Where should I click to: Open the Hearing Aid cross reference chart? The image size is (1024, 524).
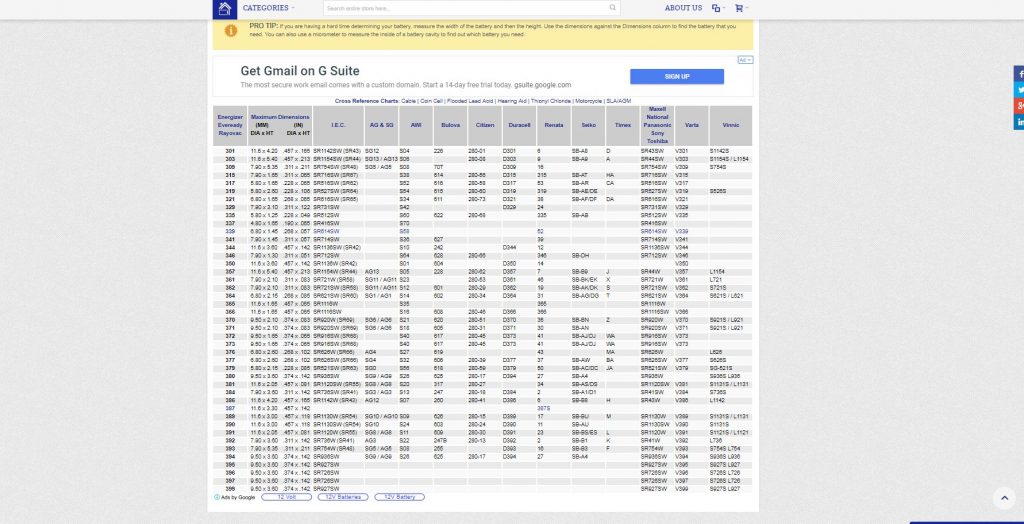point(508,101)
